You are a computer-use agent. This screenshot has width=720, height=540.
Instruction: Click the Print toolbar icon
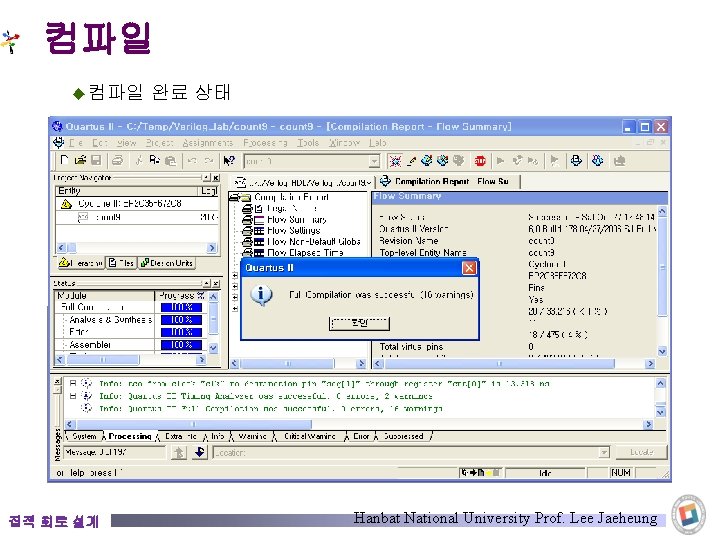118,160
